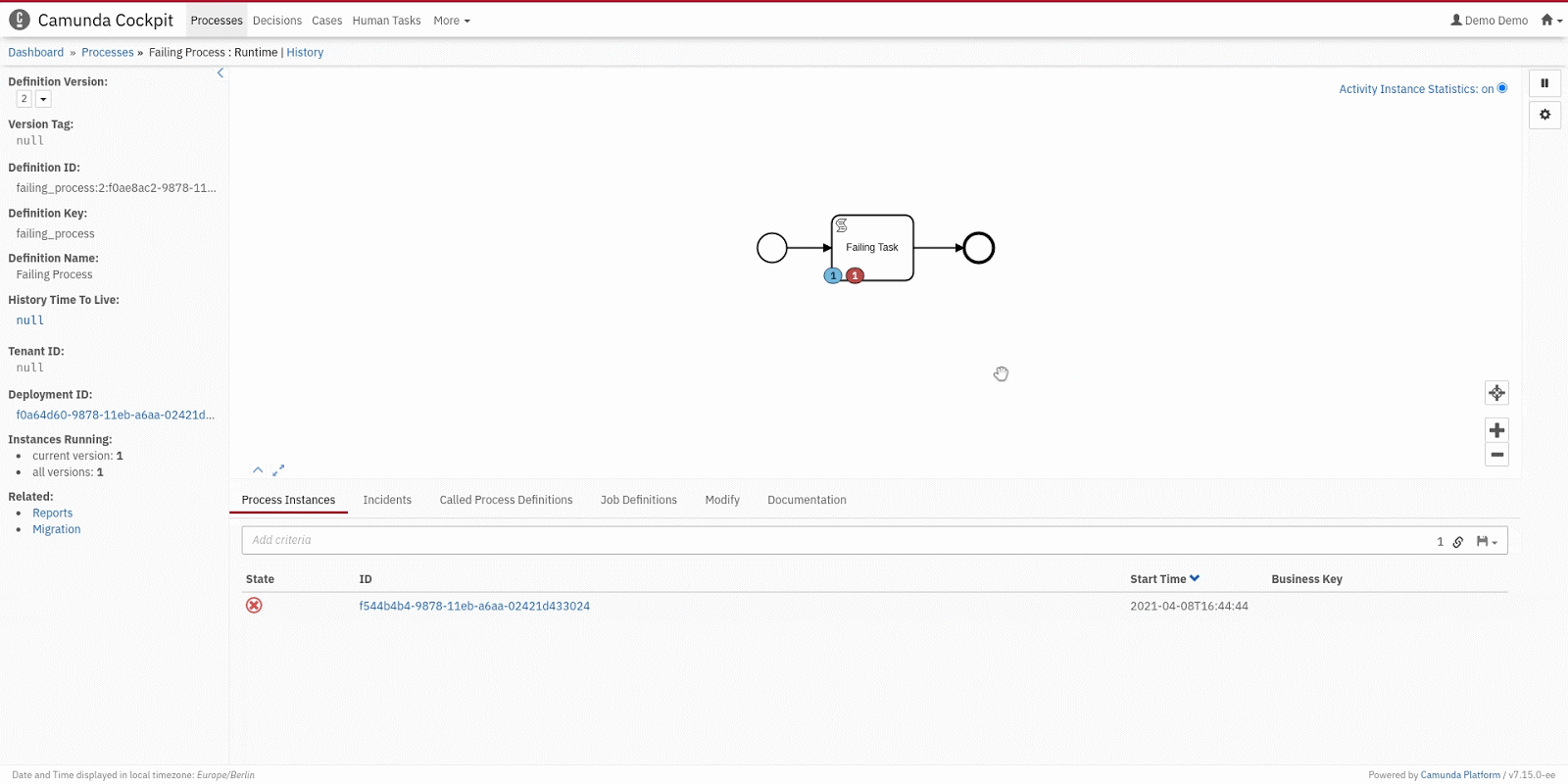
Task: Switch to the Process Instances tab
Action: (288, 500)
